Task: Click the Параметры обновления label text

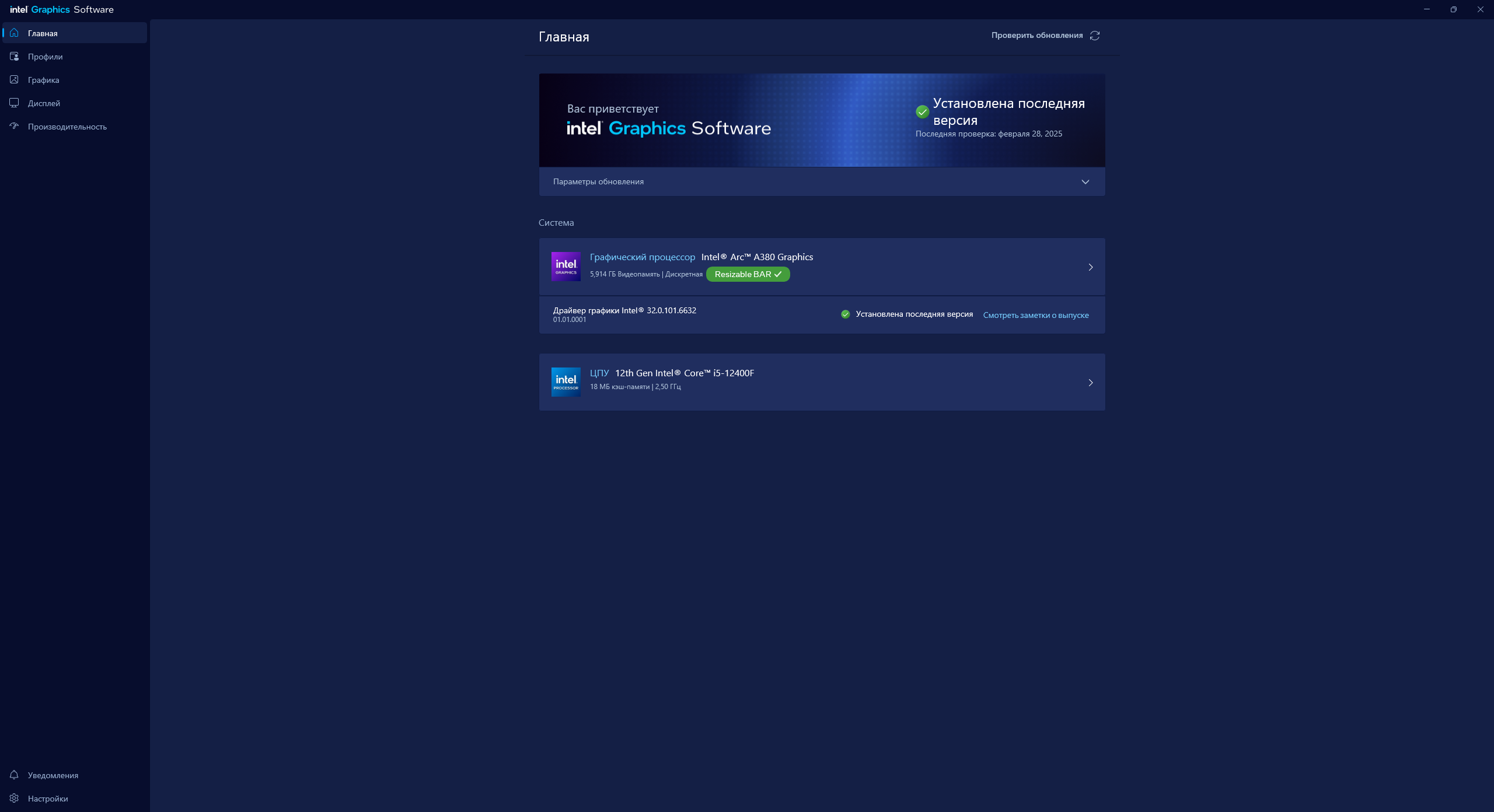Action: pos(598,181)
